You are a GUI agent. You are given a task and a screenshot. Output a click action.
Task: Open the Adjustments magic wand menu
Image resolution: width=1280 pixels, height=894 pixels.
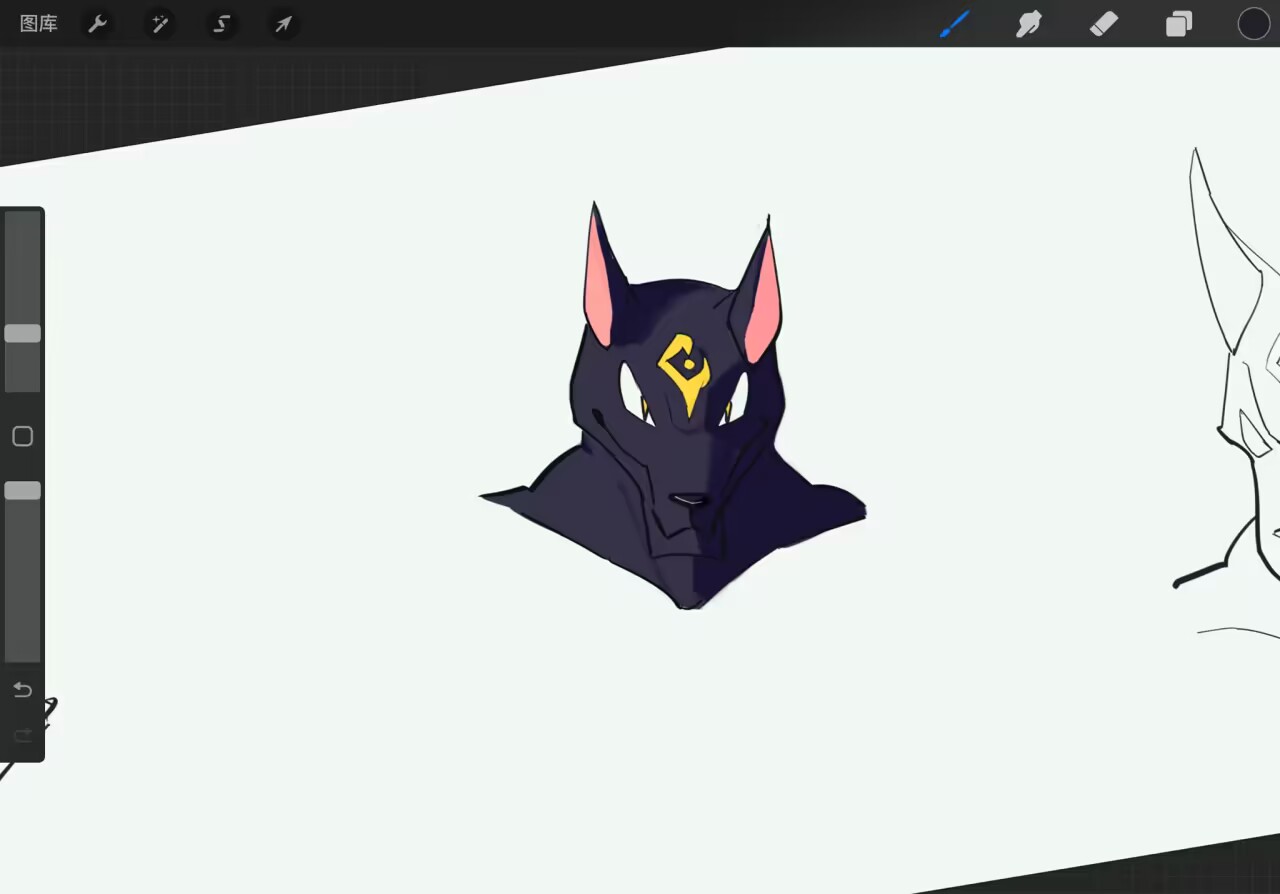click(x=159, y=24)
